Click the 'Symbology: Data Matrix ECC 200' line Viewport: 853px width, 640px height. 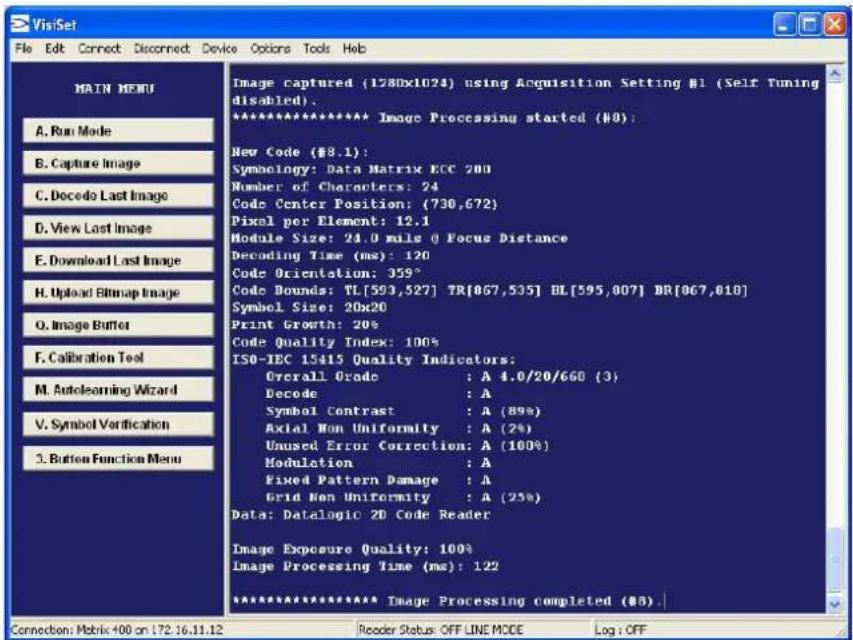click(361, 169)
